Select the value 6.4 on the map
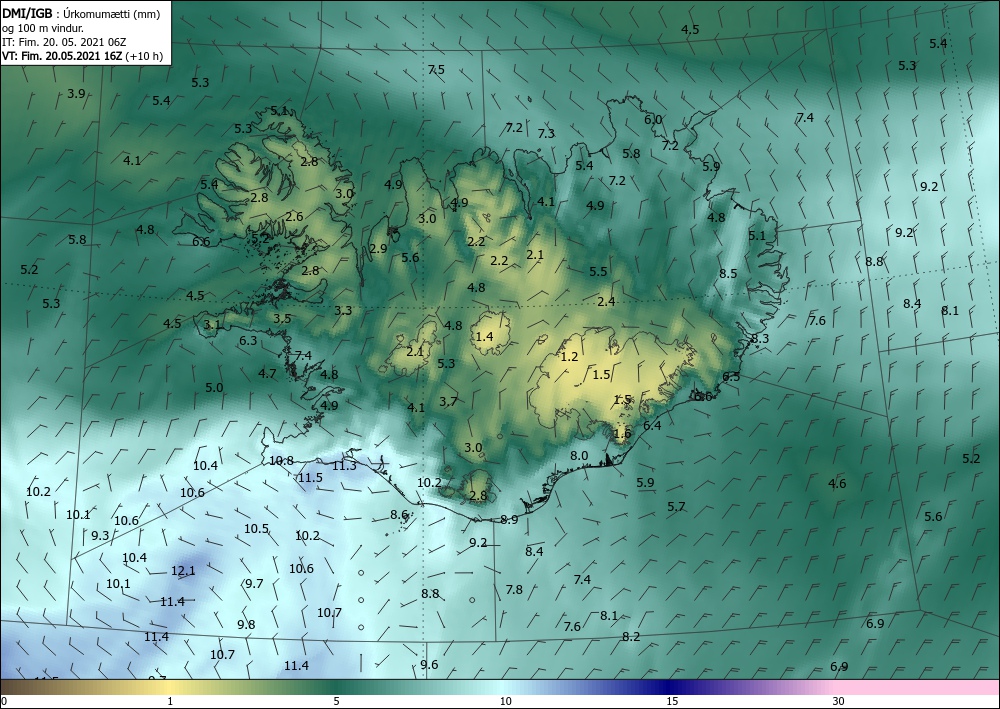Image resolution: width=1000 pixels, height=709 pixels. [652, 425]
